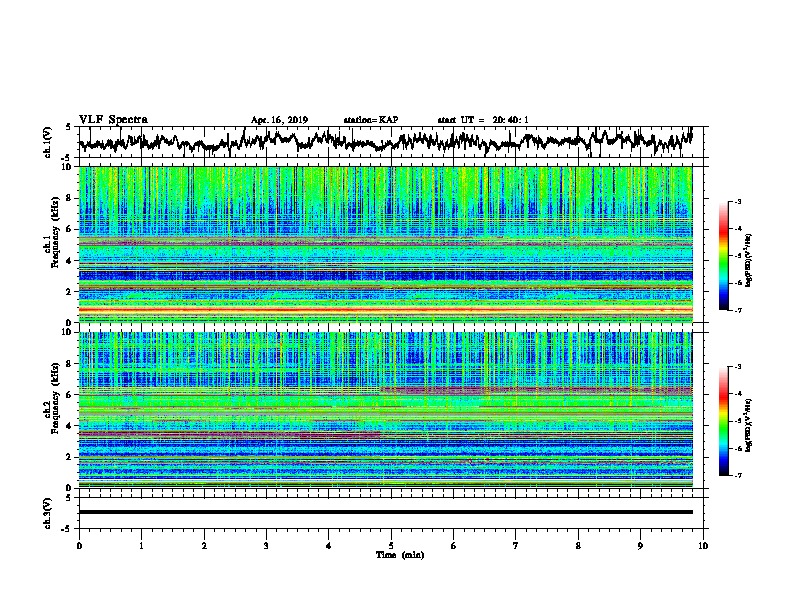Click the "4" kHz tick on ch.2 axis
Image resolution: width=792 pixels, height=612 pixels.
(x=70, y=426)
